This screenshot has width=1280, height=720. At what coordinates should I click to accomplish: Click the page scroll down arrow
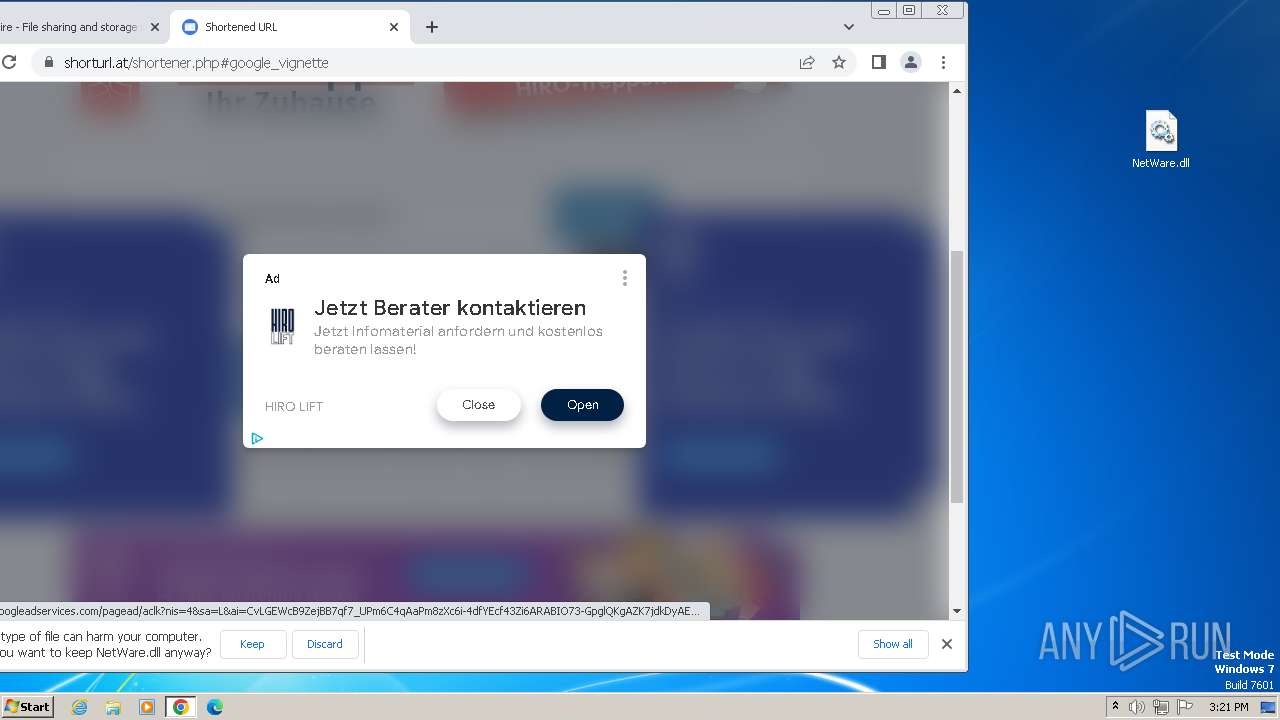click(957, 611)
